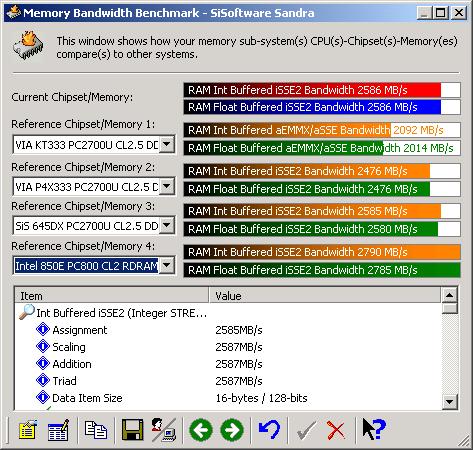Select the Assignment row in the list
The height and width of the screenshot is (450, 473).
(228, 330)
